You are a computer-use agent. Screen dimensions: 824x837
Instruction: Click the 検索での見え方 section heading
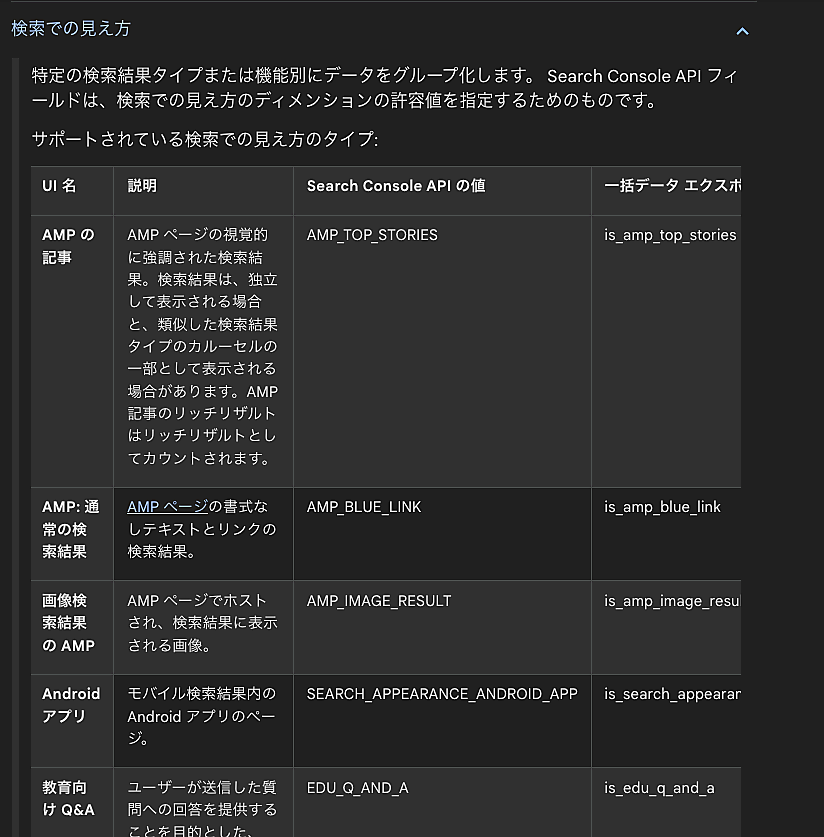pyautogui.click(x=71, y=29)
